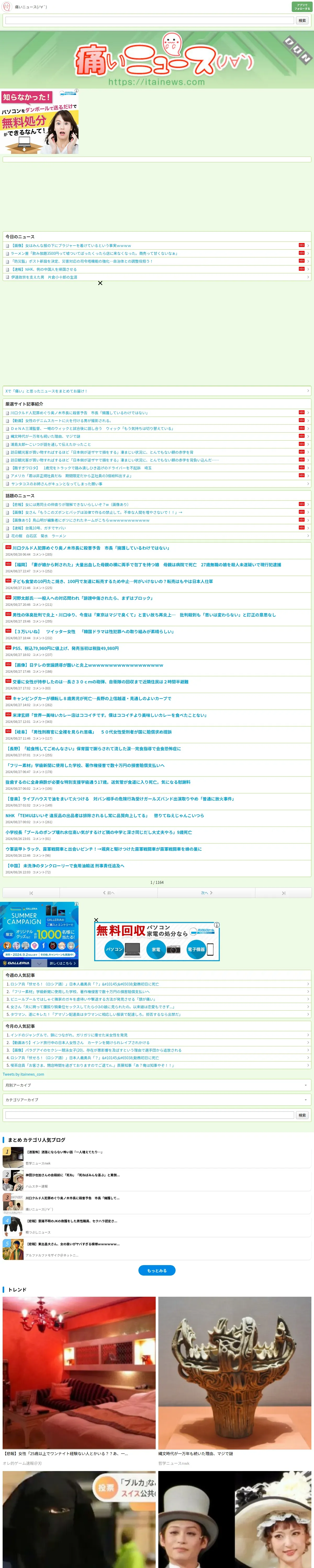Viewport: 314px width, 1568px height.
Task: Click the green アプリでフォローする button
Action: [302, 7]
